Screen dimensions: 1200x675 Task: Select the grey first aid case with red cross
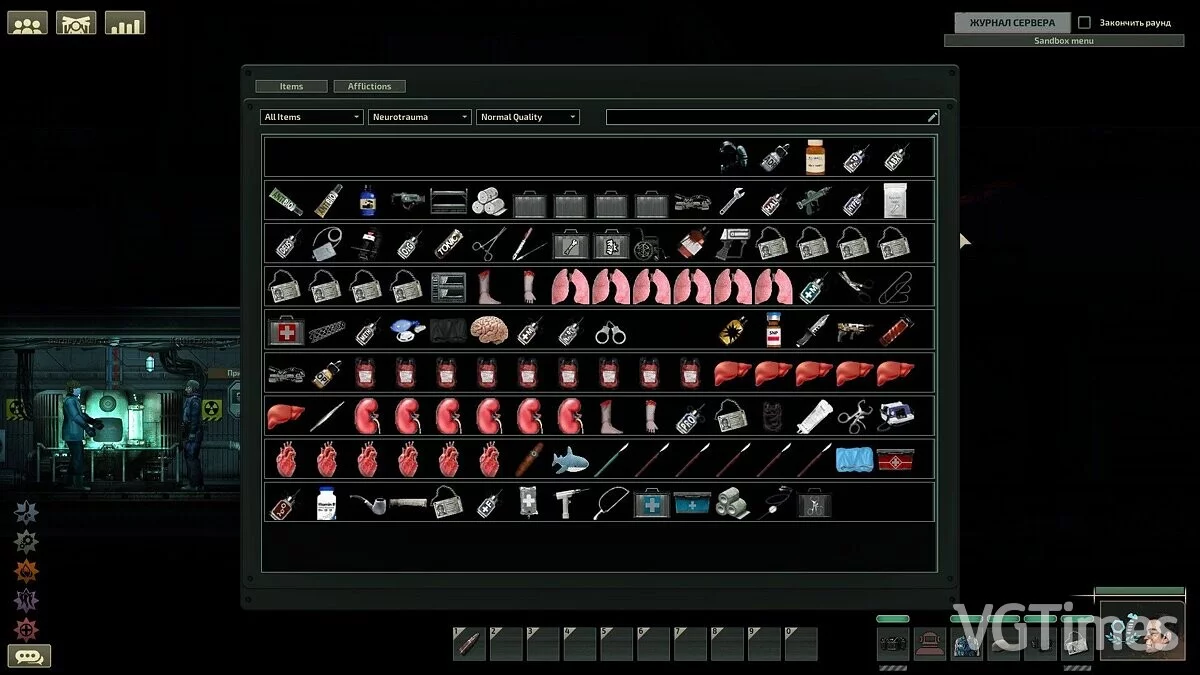tap(285, 330)
